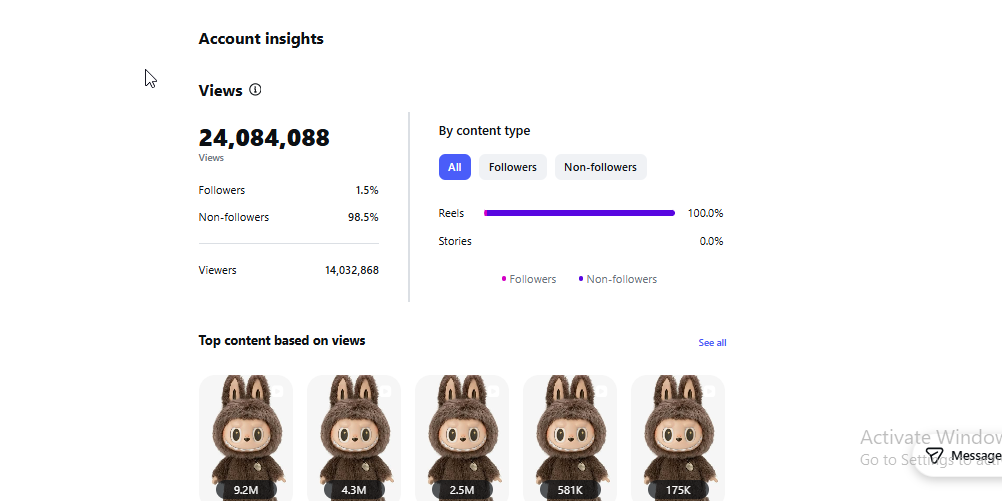Click the Top content based on views heading
The height and width of the screenshot is (501, 1002).
[282, 341]
